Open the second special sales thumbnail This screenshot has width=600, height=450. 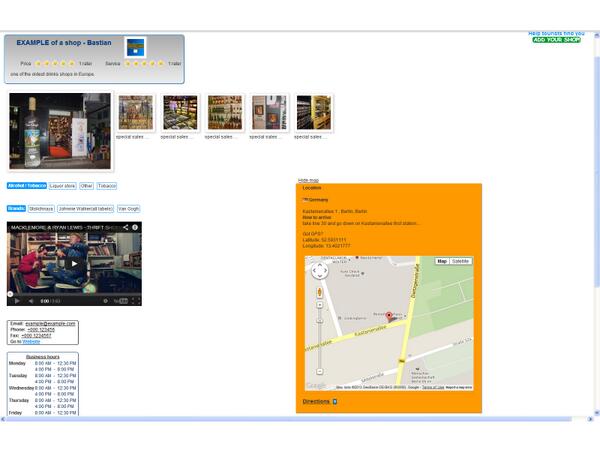tap(180, 113)
